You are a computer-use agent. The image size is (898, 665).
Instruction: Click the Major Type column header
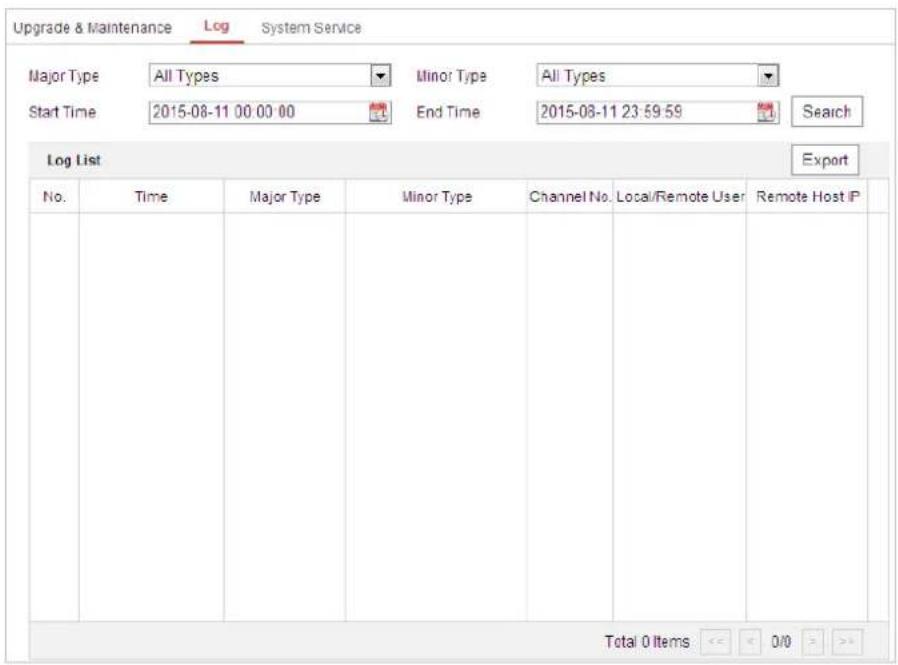pos(285,196)
